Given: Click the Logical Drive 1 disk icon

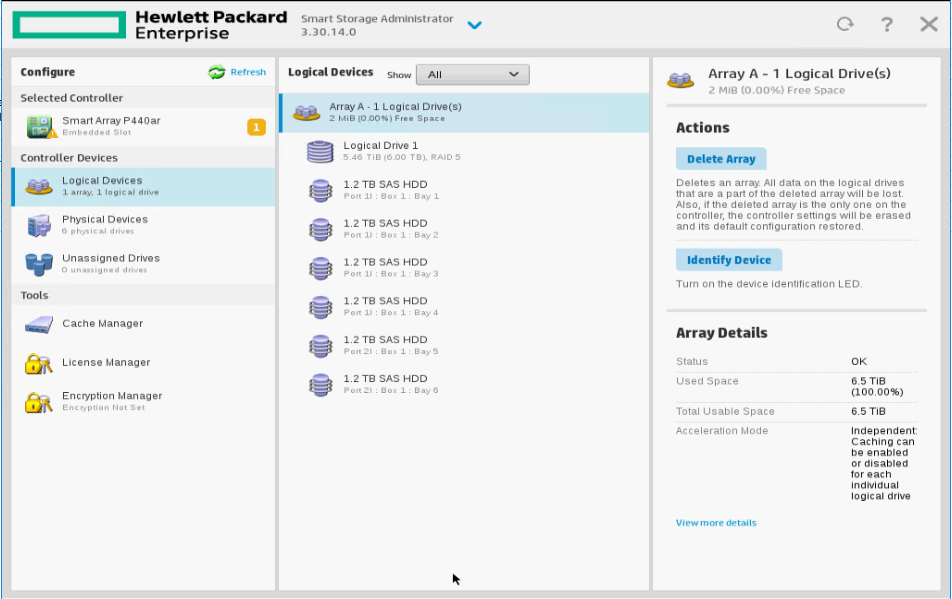Looking at the screenshot, I should 320,152.
